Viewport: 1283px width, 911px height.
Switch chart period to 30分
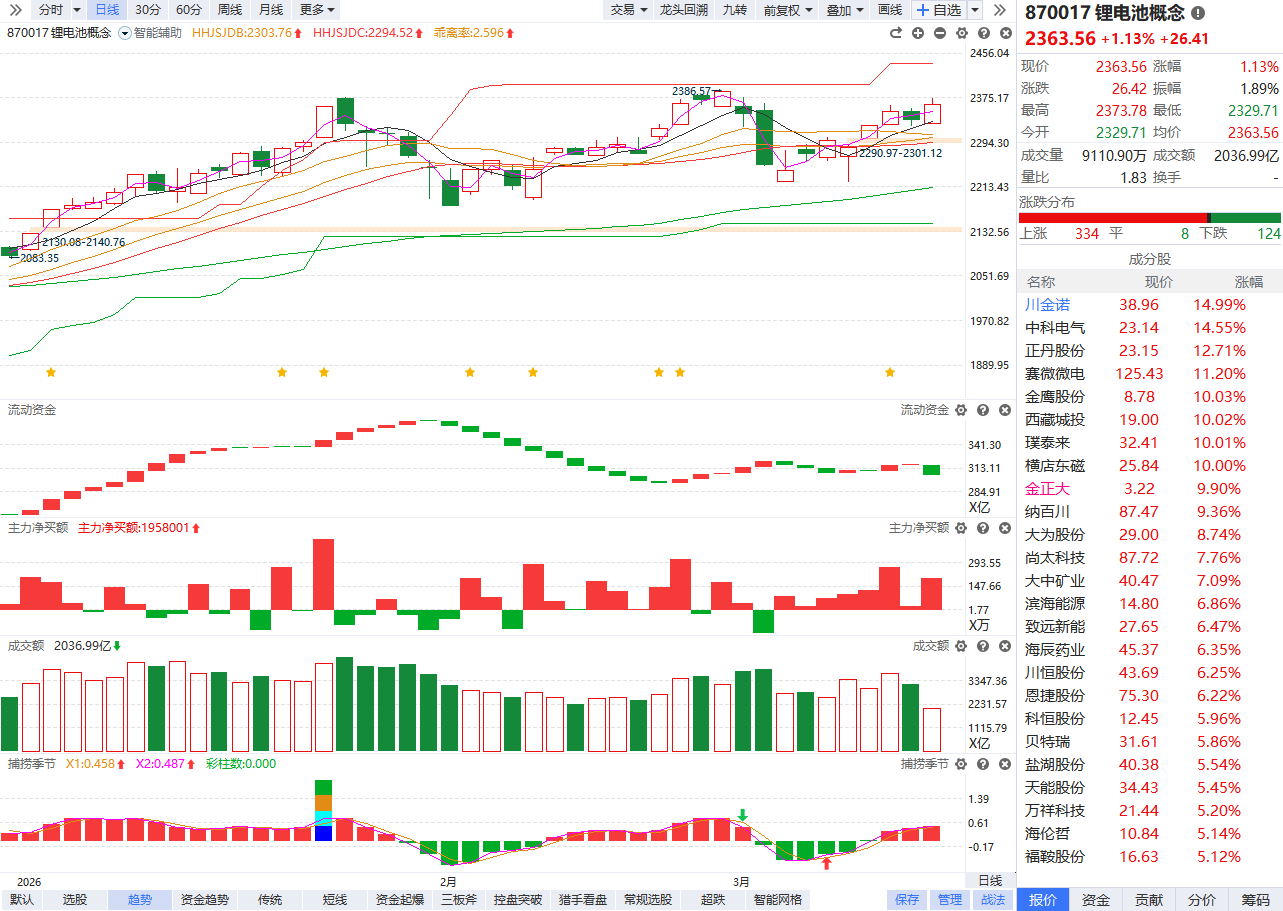click(x=147, y=10)
